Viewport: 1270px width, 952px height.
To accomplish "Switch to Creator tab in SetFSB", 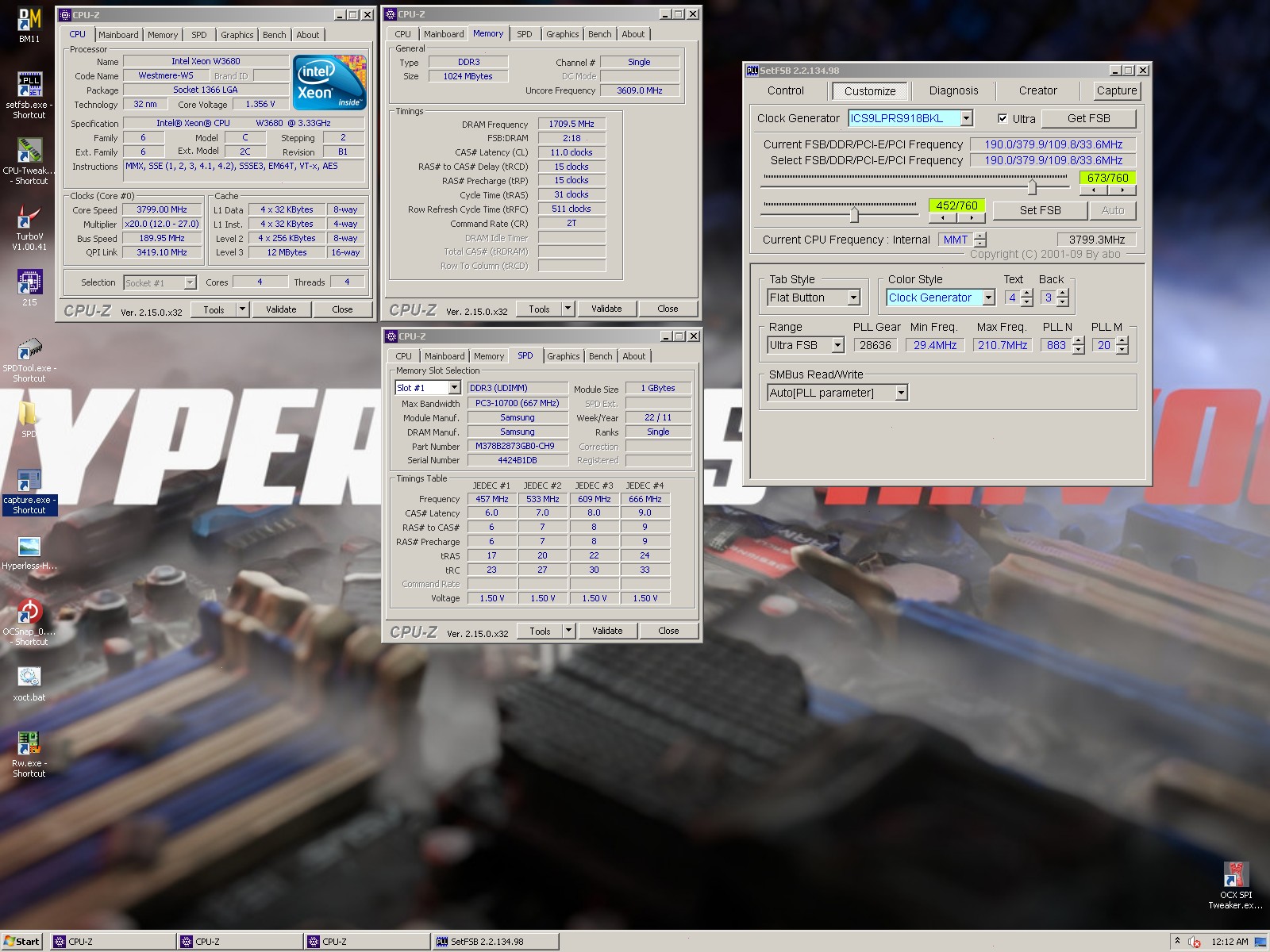I will 1038,90.
